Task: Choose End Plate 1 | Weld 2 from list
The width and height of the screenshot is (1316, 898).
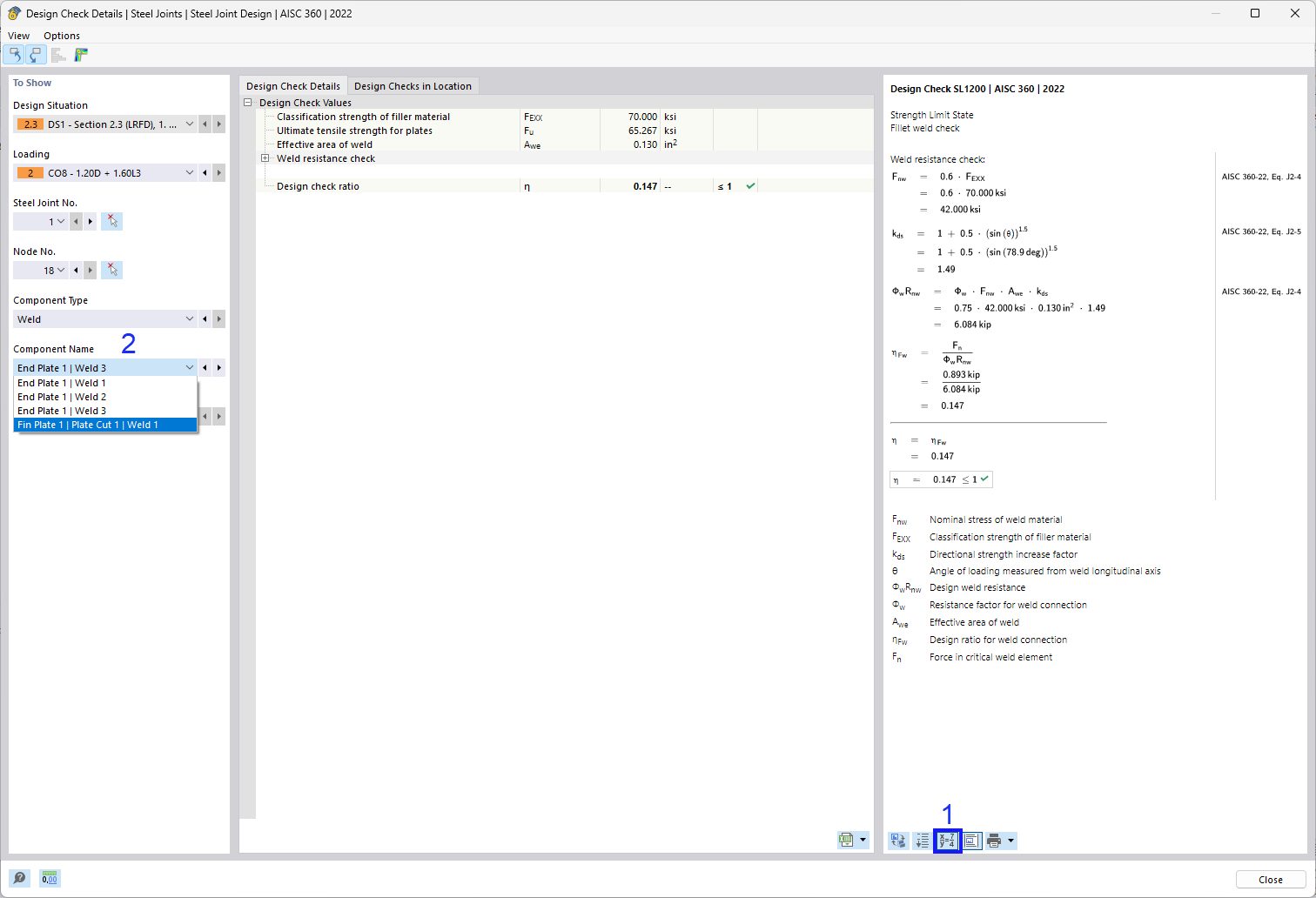Action: click(105, 397)
